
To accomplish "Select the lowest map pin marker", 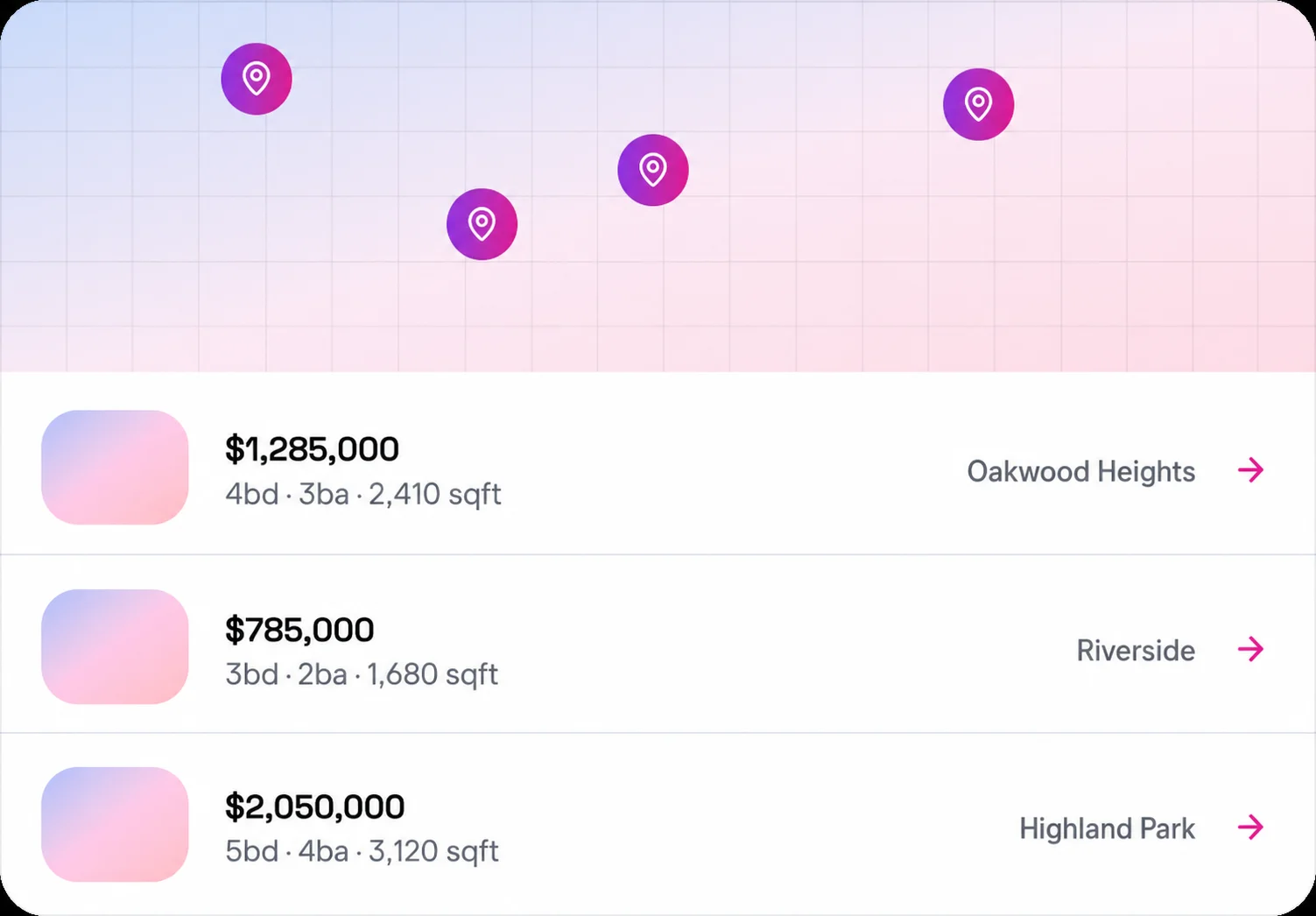I will tap(482, 224).
